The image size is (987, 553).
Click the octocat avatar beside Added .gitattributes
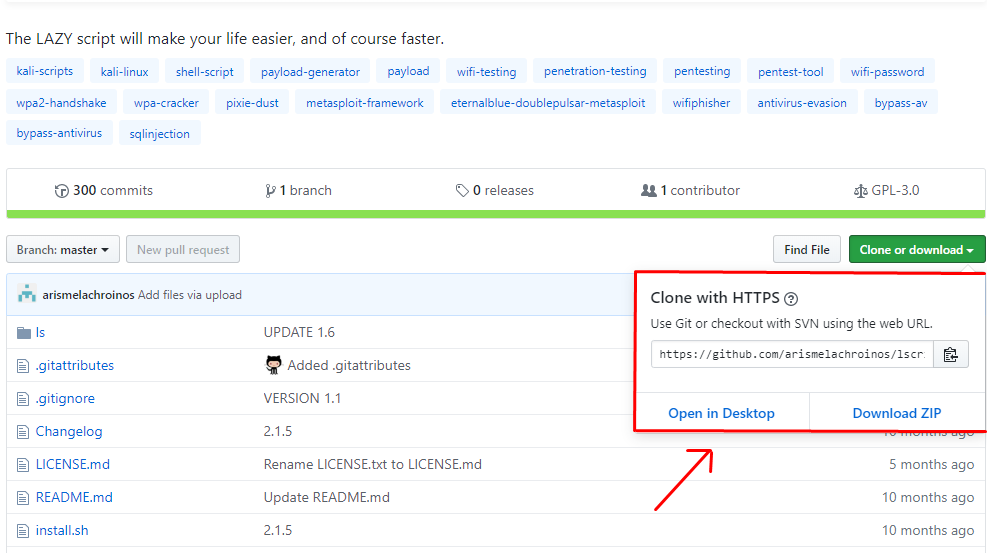273,365
